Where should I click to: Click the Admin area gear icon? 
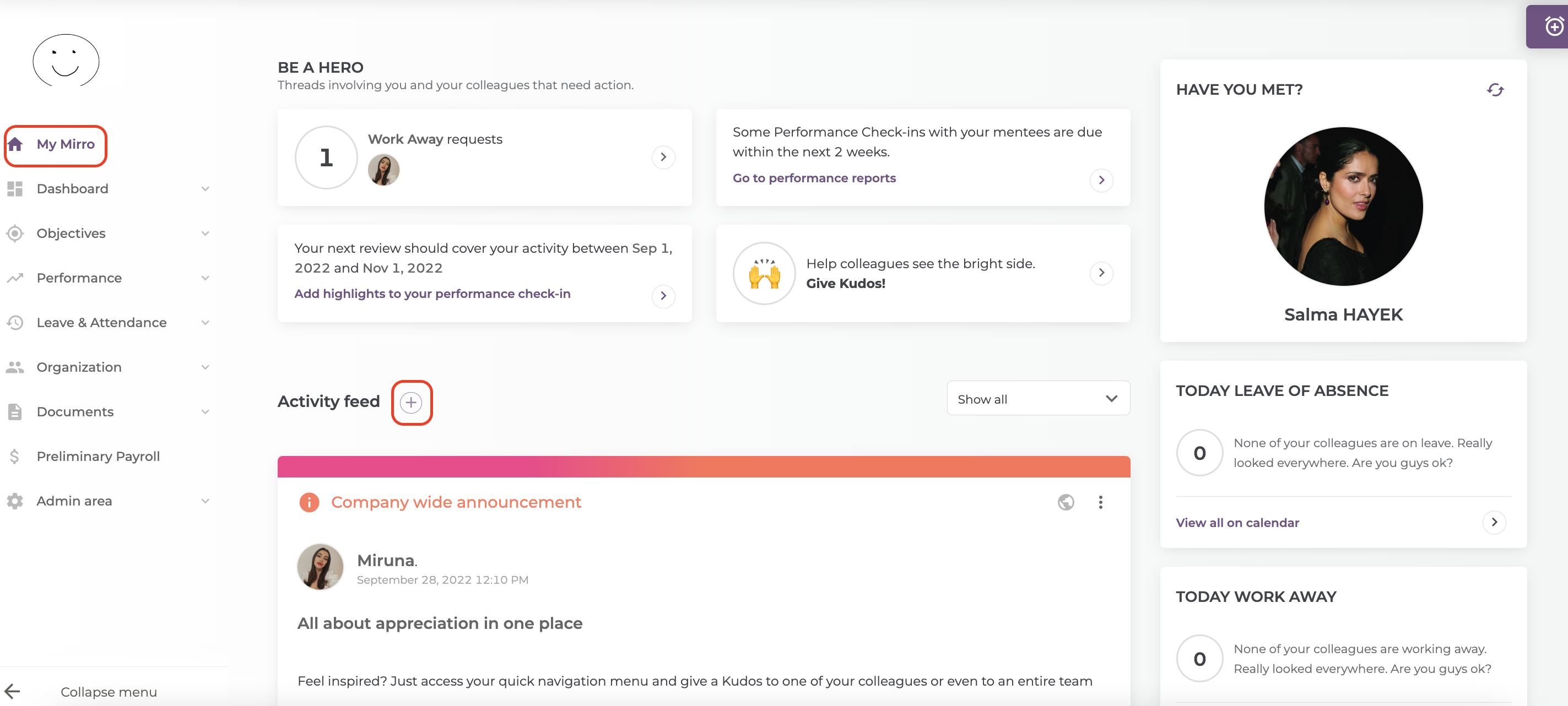15,501
